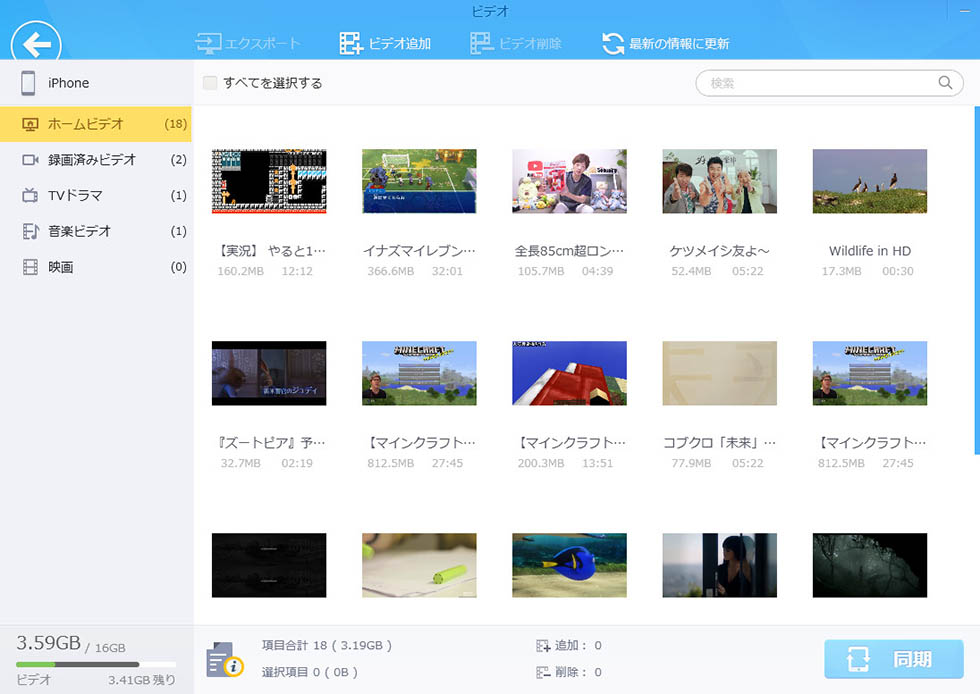Click the 『ズートピア』予… title
Image resolution: width=980 pixels, height=694 pixels.
tap(271, 443)
